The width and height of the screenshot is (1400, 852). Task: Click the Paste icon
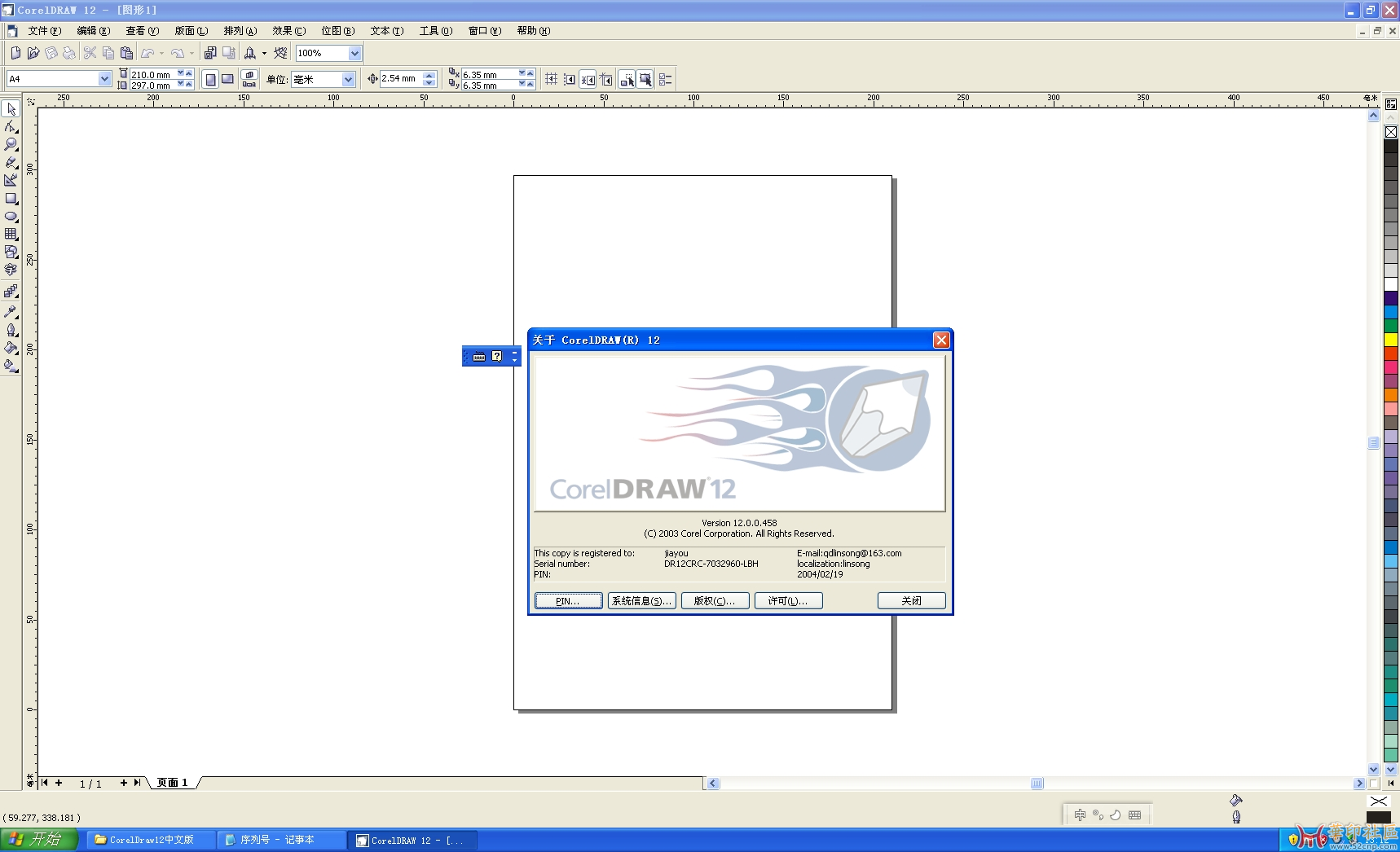[126, 53]
